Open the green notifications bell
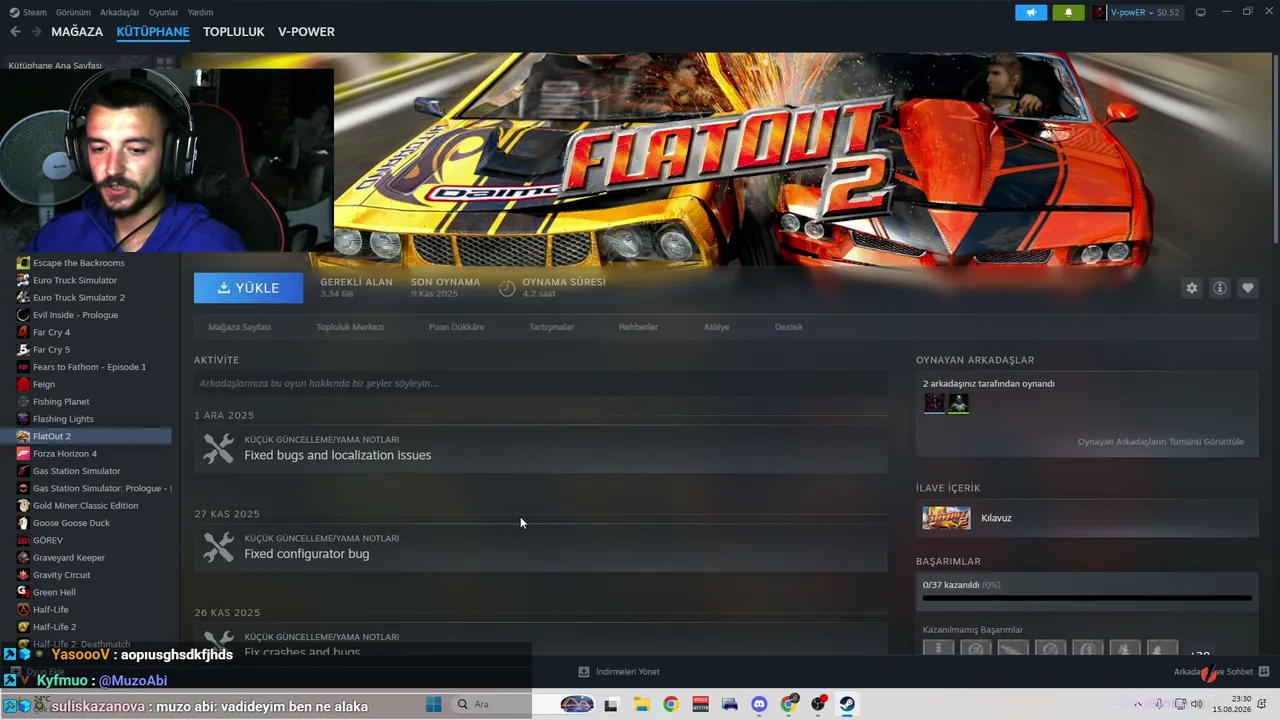Screen dimensions: 1280x720 coord(1068,12)
